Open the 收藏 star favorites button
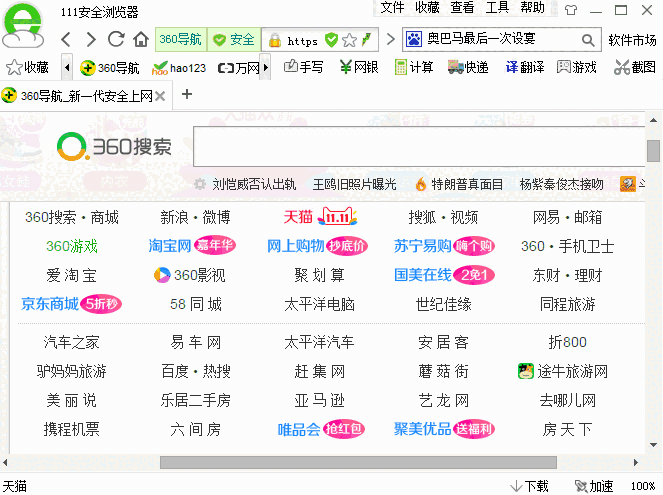Viewport: 663px width, 495px height. click(x=27, y=67)
